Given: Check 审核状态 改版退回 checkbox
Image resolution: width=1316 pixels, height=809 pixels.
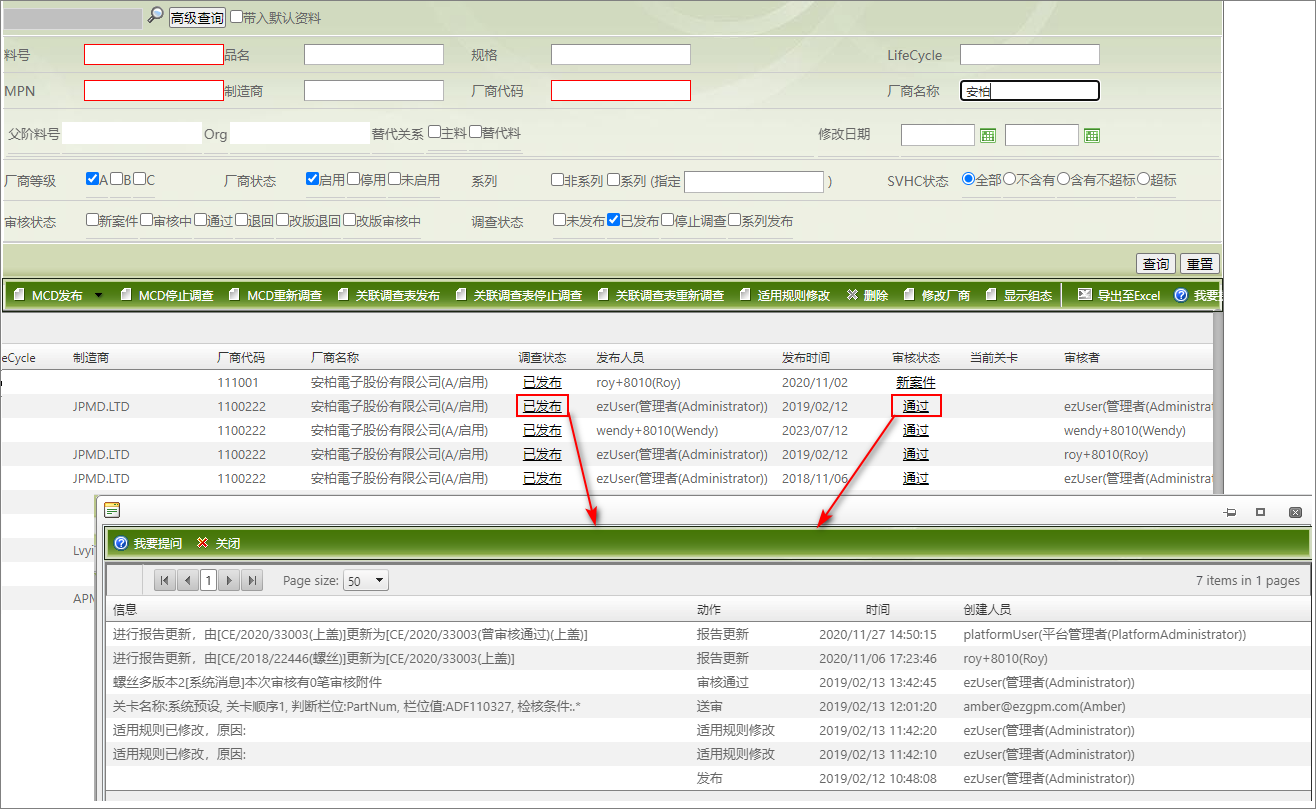Looking at the screenshot, I should 282,219.
